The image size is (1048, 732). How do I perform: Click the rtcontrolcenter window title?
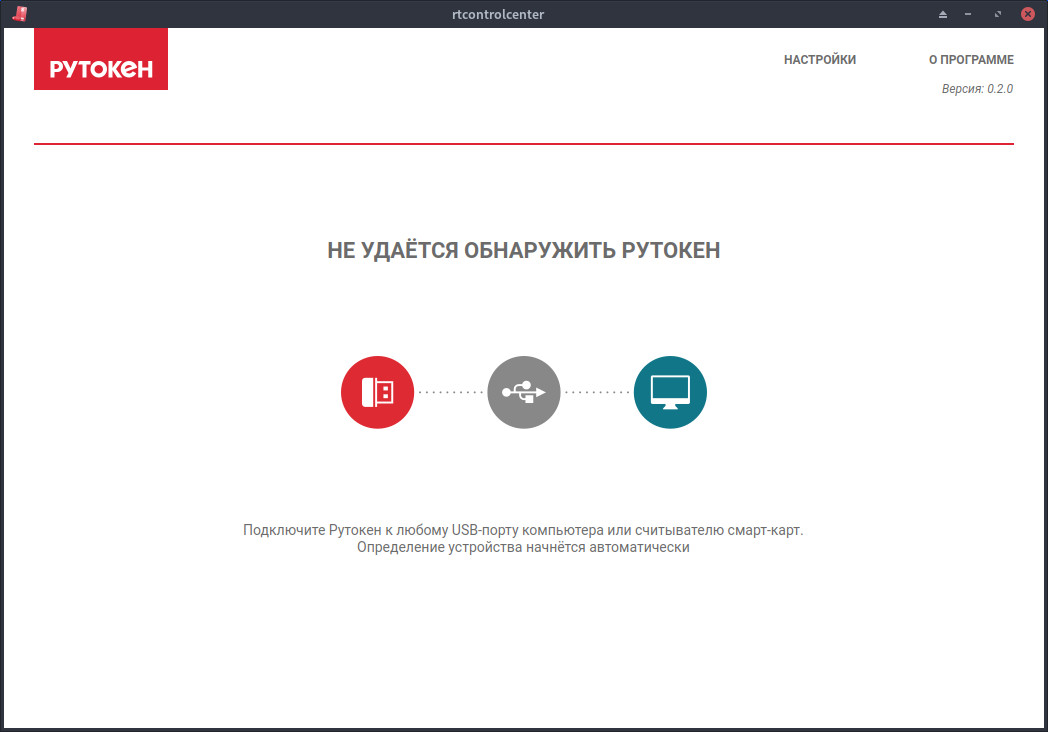point(498,14)
